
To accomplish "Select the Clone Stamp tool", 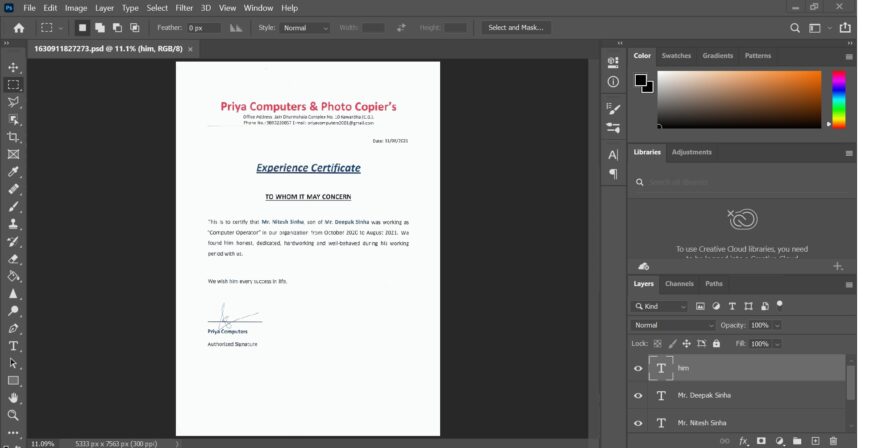I will (13, 224).
